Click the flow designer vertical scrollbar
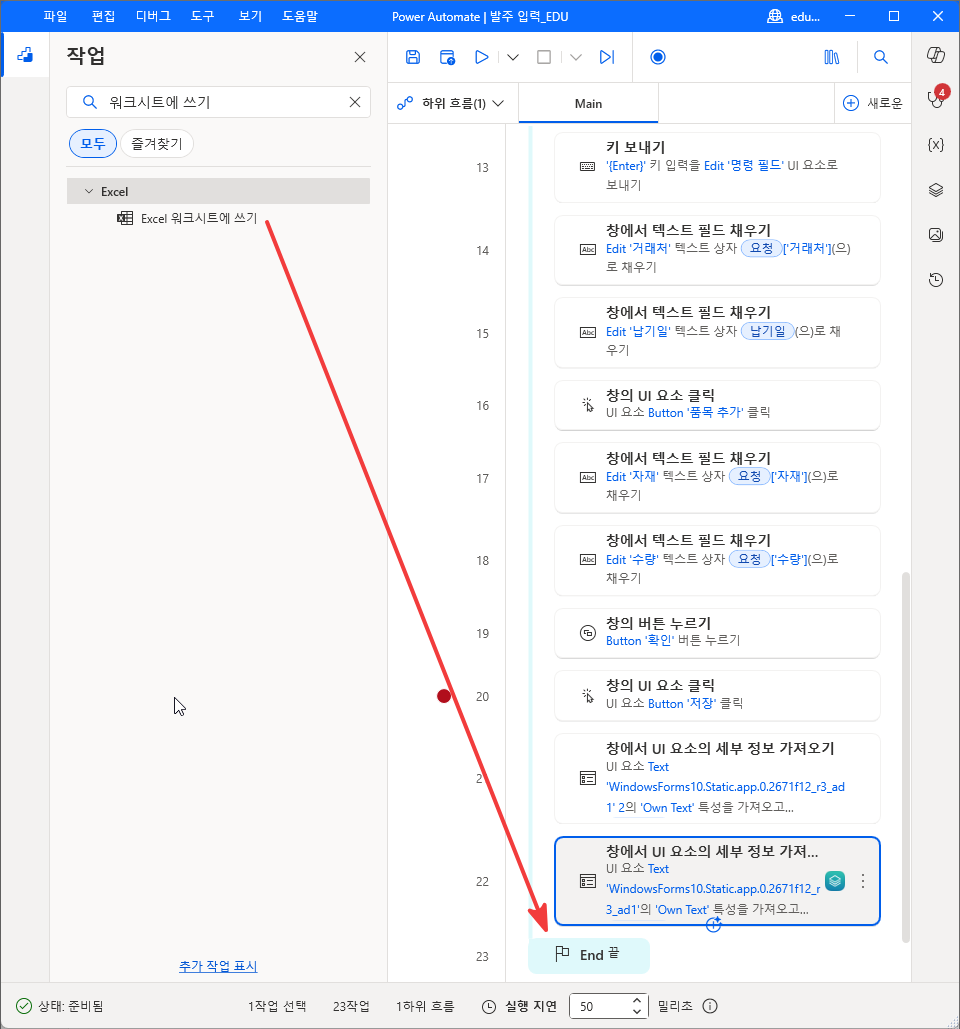Viewport: 960px width, 1029px height. pos(906,757)
